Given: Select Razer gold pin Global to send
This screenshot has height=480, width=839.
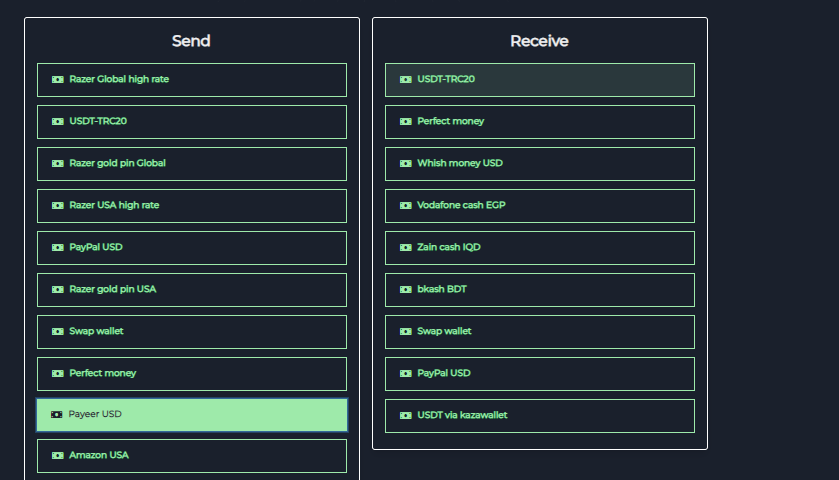Looking at the screenshot, I should 192,164.
